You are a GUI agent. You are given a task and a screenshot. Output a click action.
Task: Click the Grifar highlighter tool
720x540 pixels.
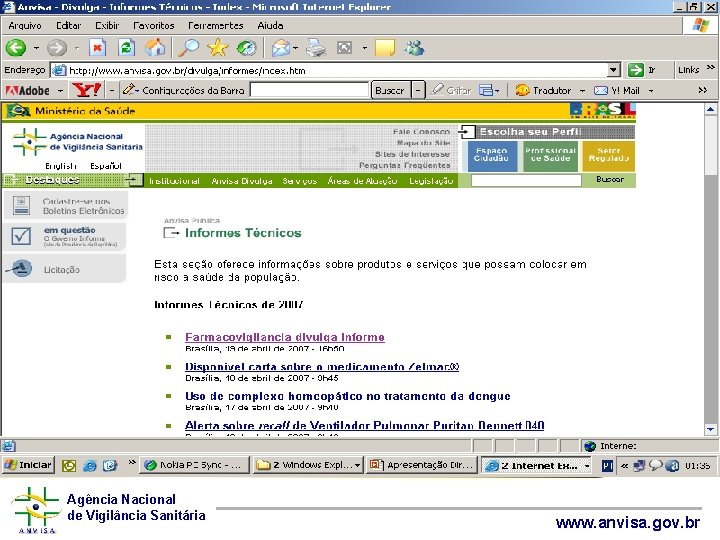click(451, 90)
